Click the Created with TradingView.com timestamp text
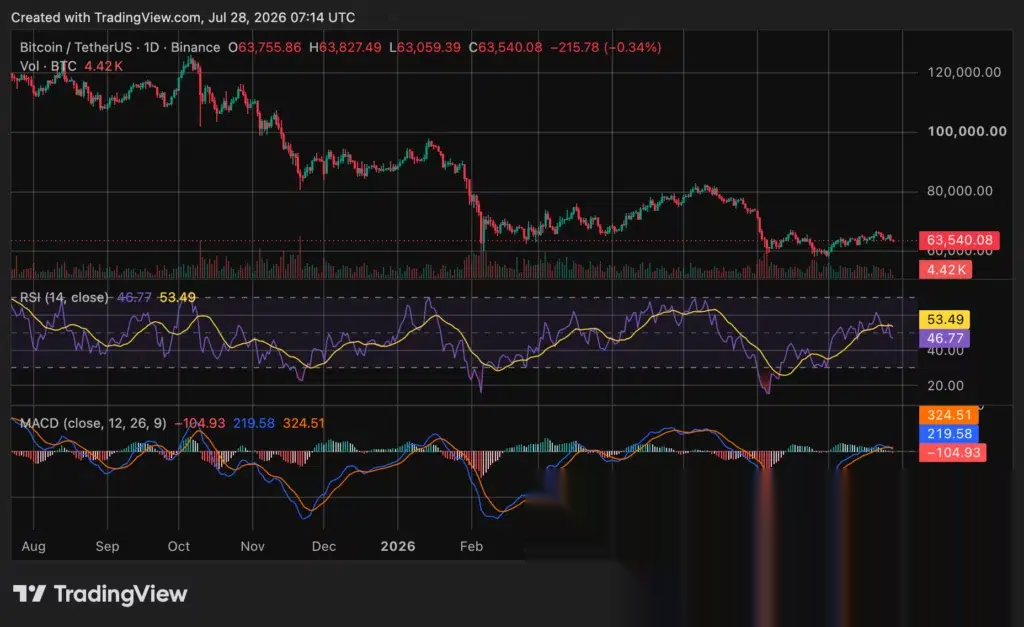 point(183,18)
